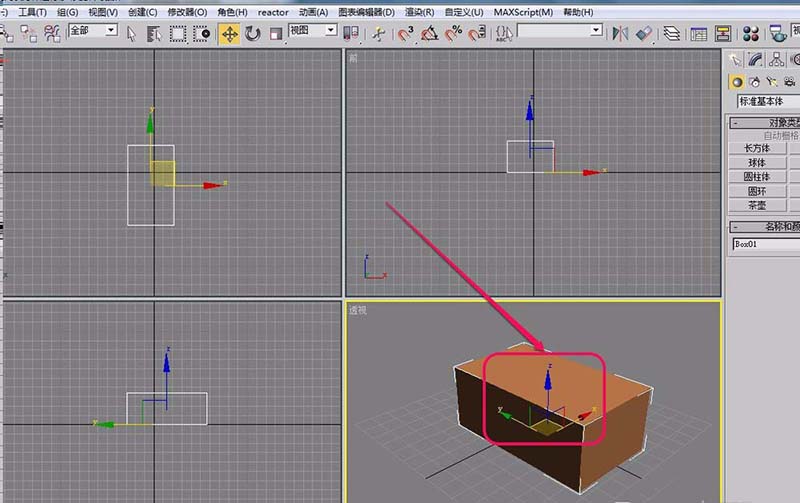Click the 透视 perspective viewport label
The width and height of the screenshot is (800, 503).
tap(358, 310)
